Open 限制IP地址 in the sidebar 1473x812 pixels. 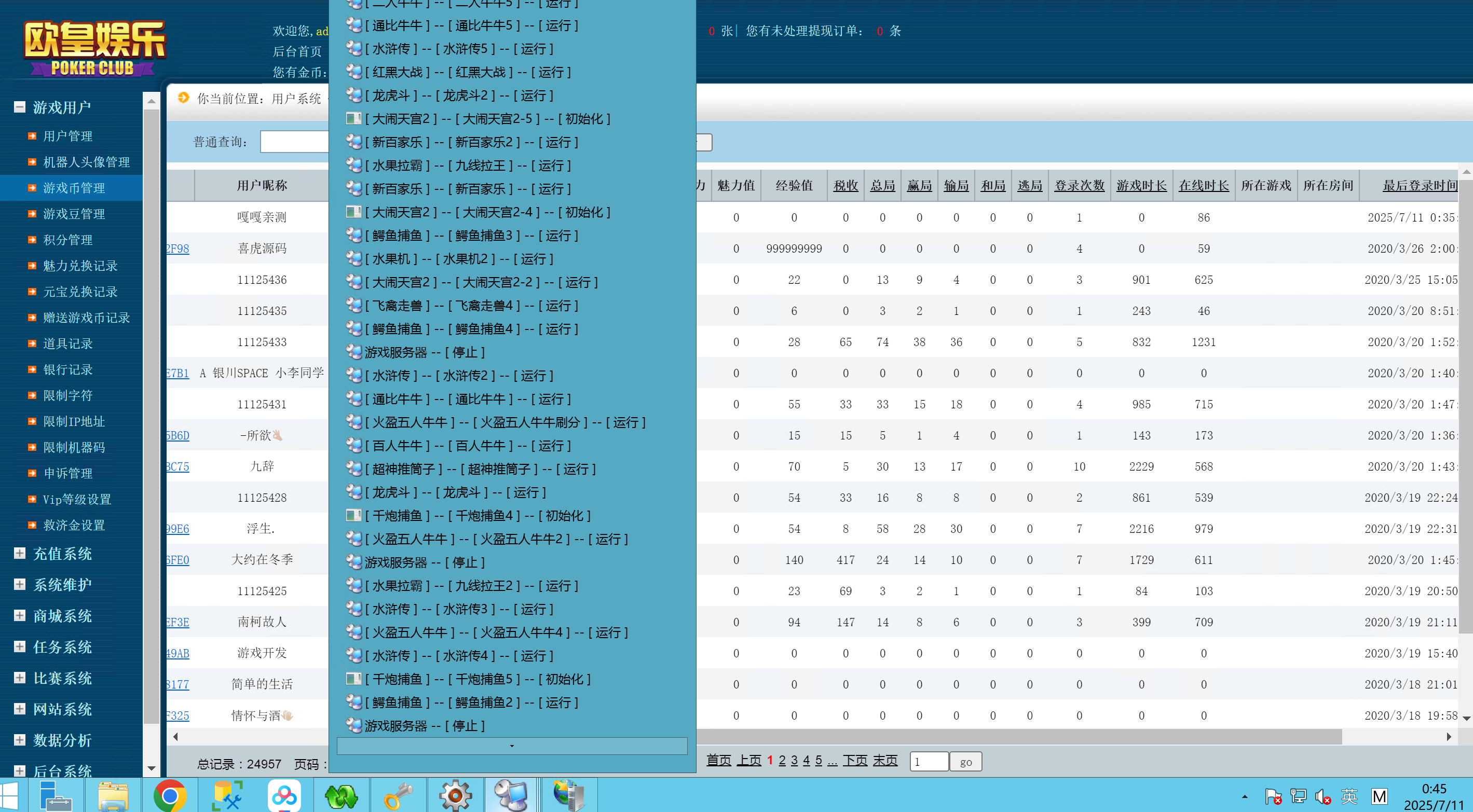[x=74, y=421]
